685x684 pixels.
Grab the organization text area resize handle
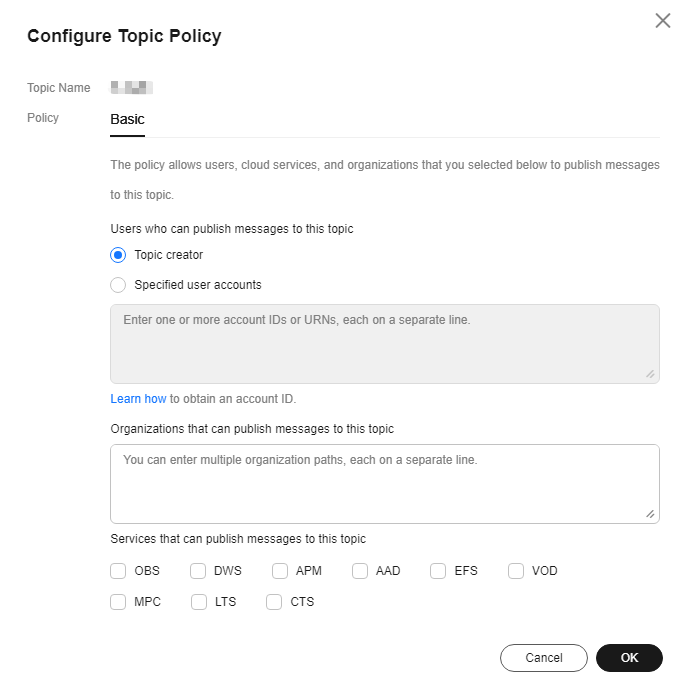tap(650, 514)
